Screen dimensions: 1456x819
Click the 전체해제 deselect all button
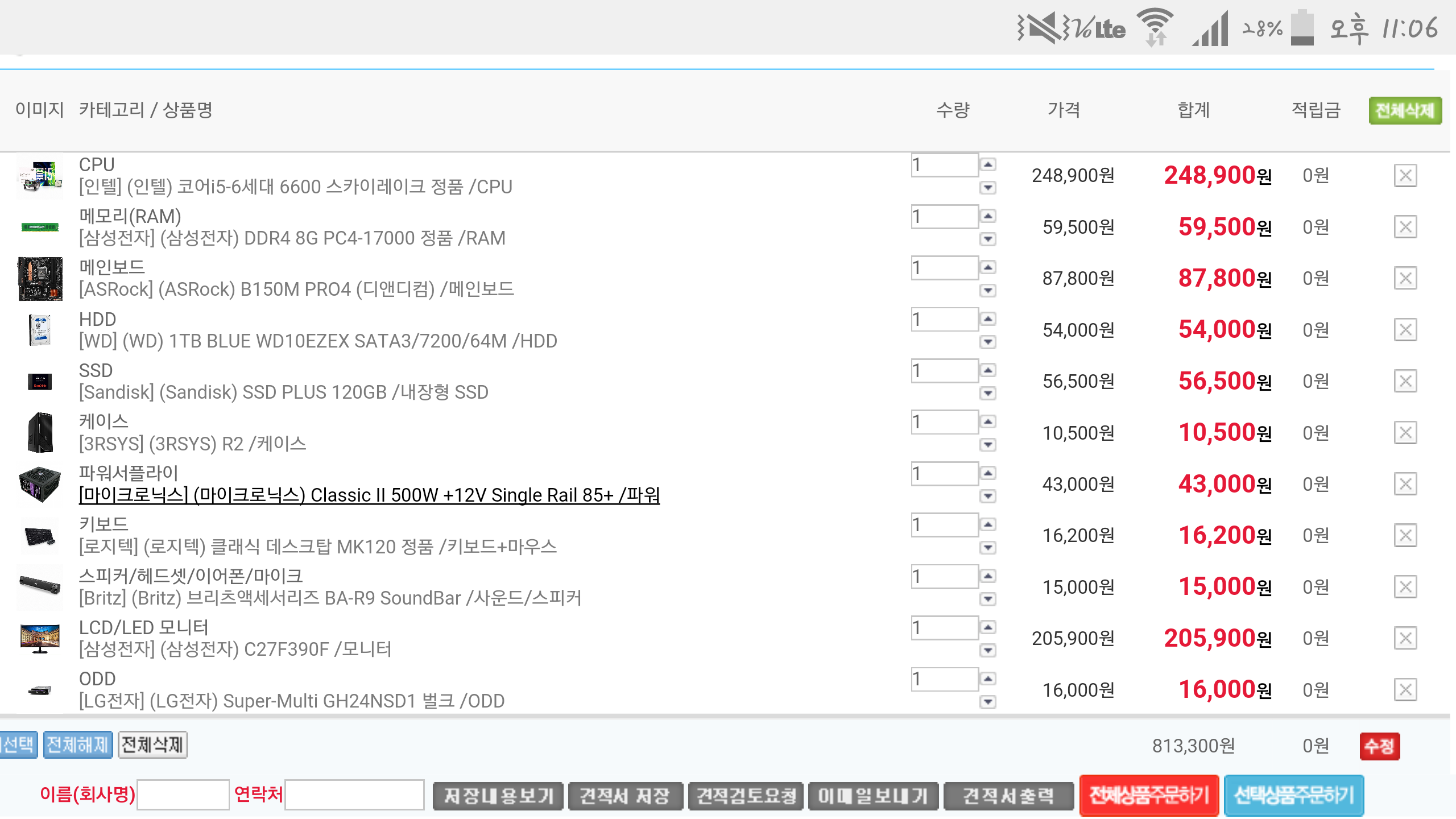[x=78, y=744]
